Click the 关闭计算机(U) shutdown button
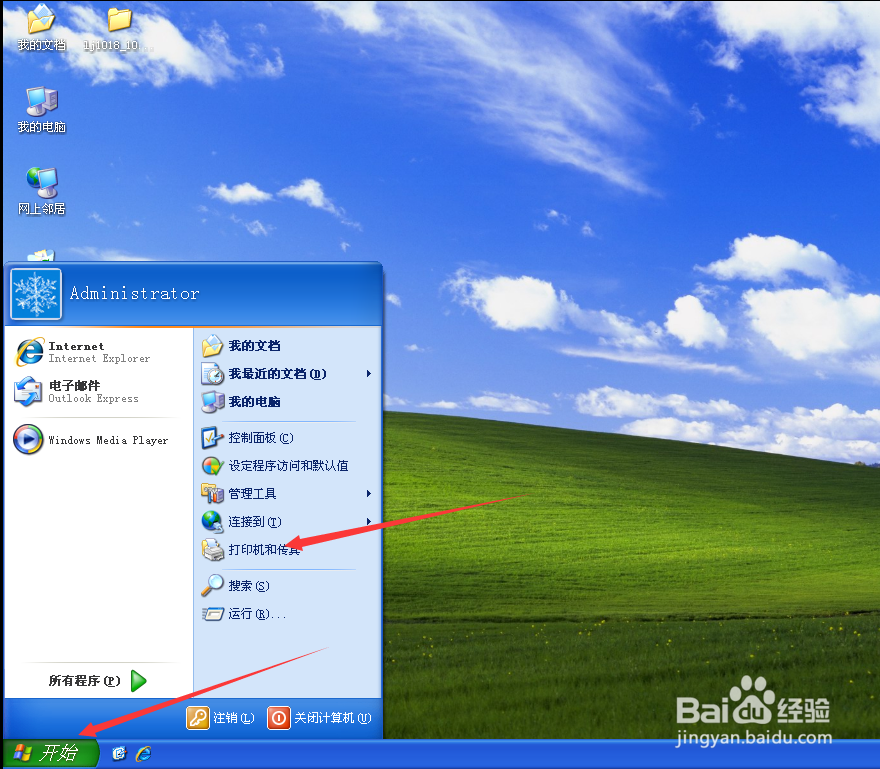Screen dimensions: 880x769 (319, 718)
